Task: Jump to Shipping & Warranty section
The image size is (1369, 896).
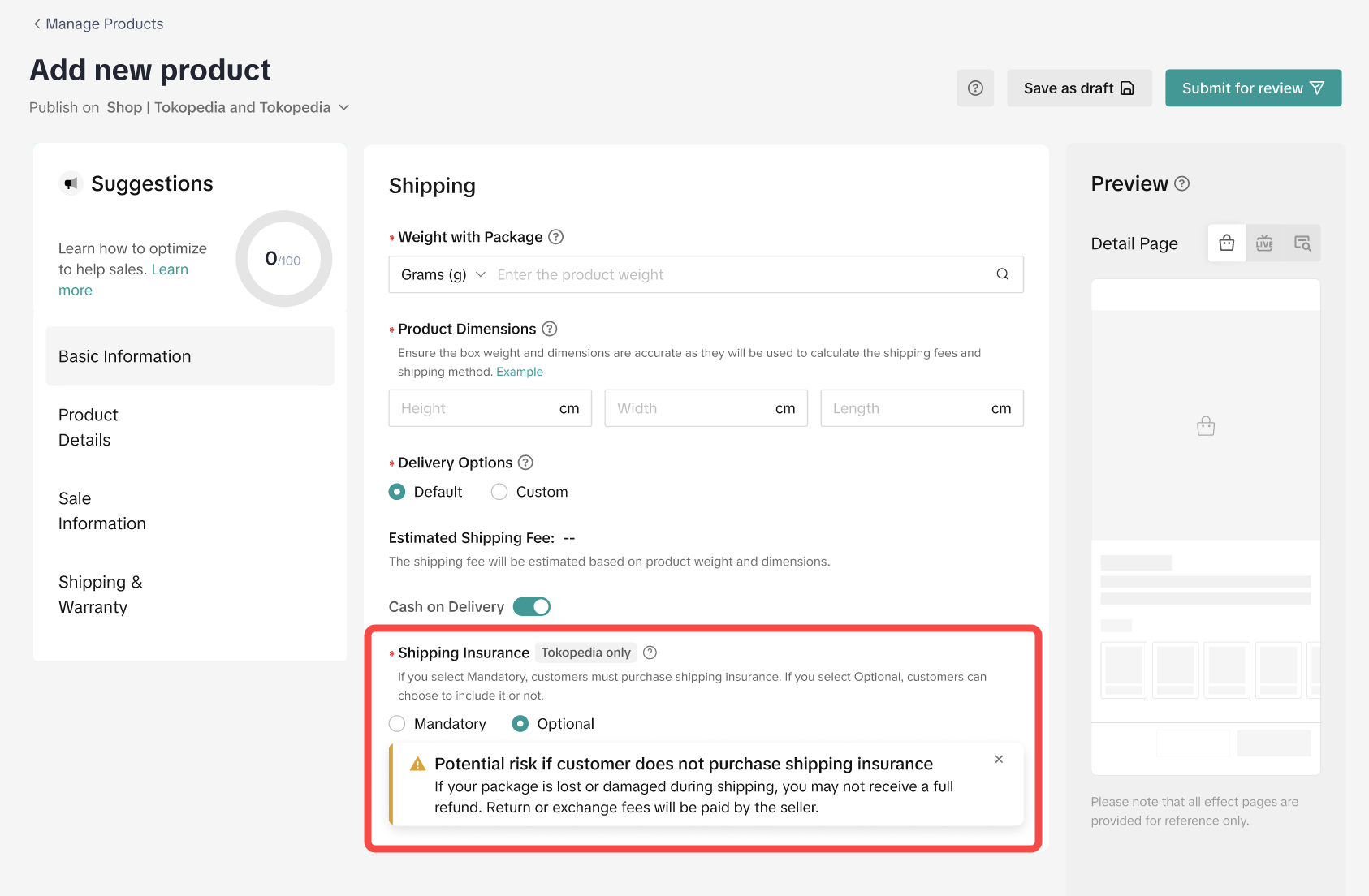Action: pyautogui.click(x=100, y=594)
